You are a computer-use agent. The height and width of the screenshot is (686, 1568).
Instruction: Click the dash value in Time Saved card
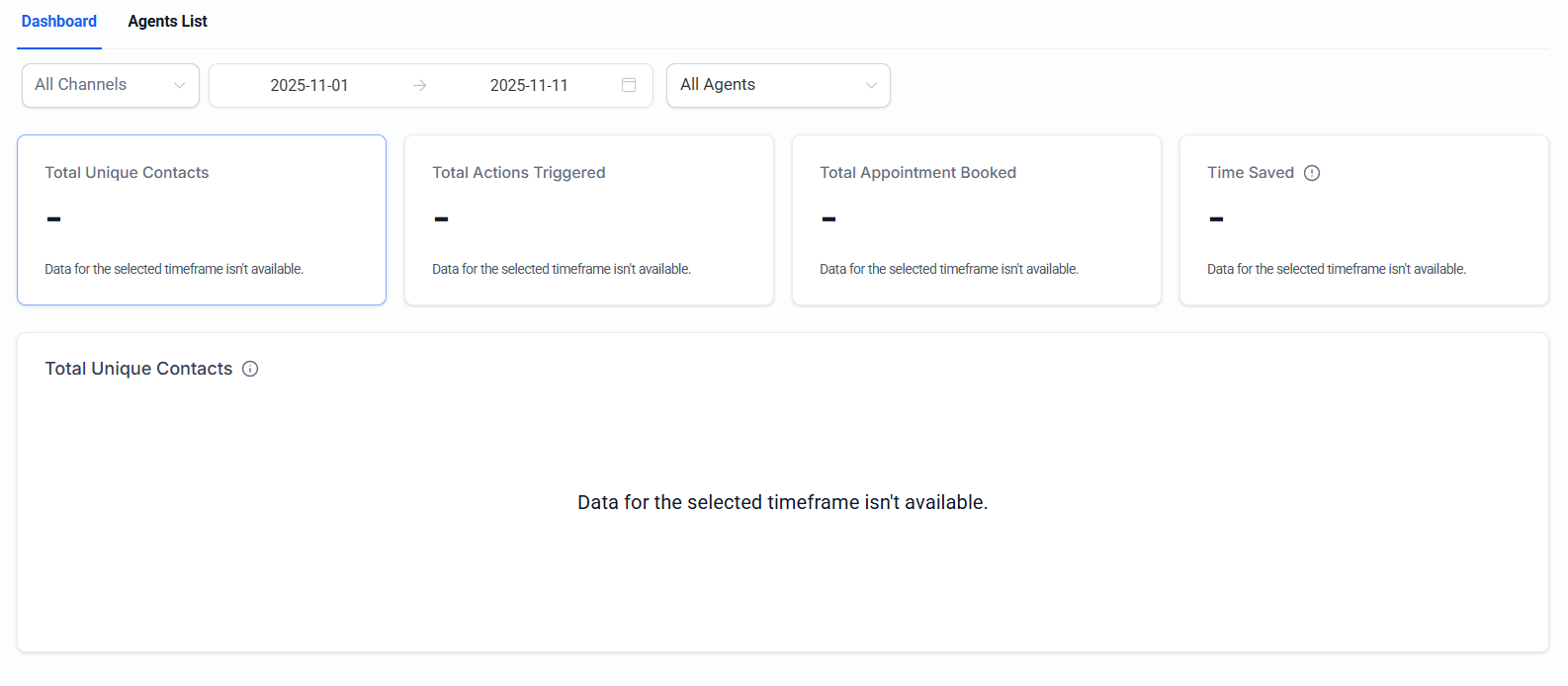pyautogui.click(x=1216, y=218)
